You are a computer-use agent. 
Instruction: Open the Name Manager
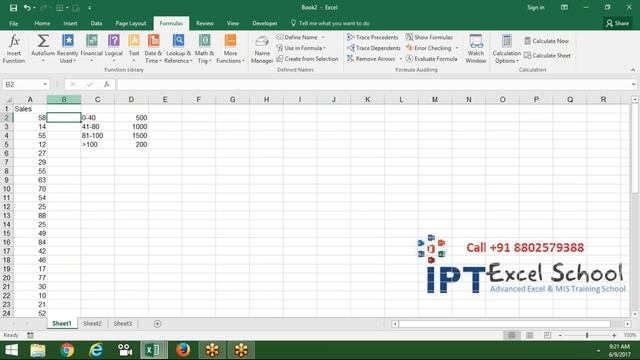click(262, 49)
